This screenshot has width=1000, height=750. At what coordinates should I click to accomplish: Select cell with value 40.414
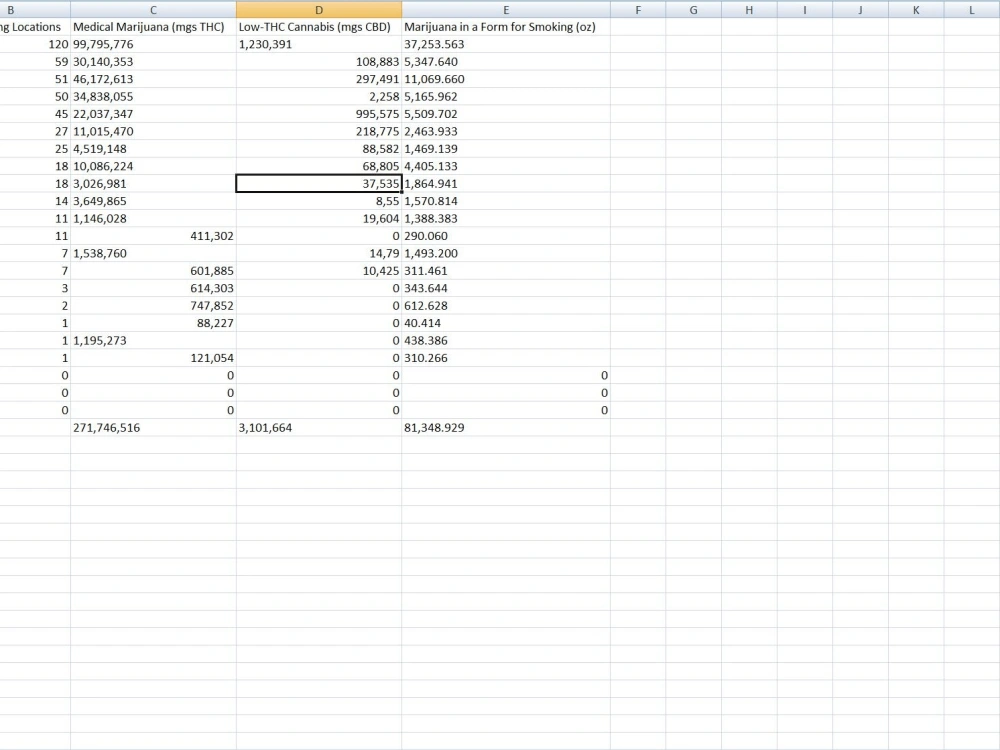[506, 323]
